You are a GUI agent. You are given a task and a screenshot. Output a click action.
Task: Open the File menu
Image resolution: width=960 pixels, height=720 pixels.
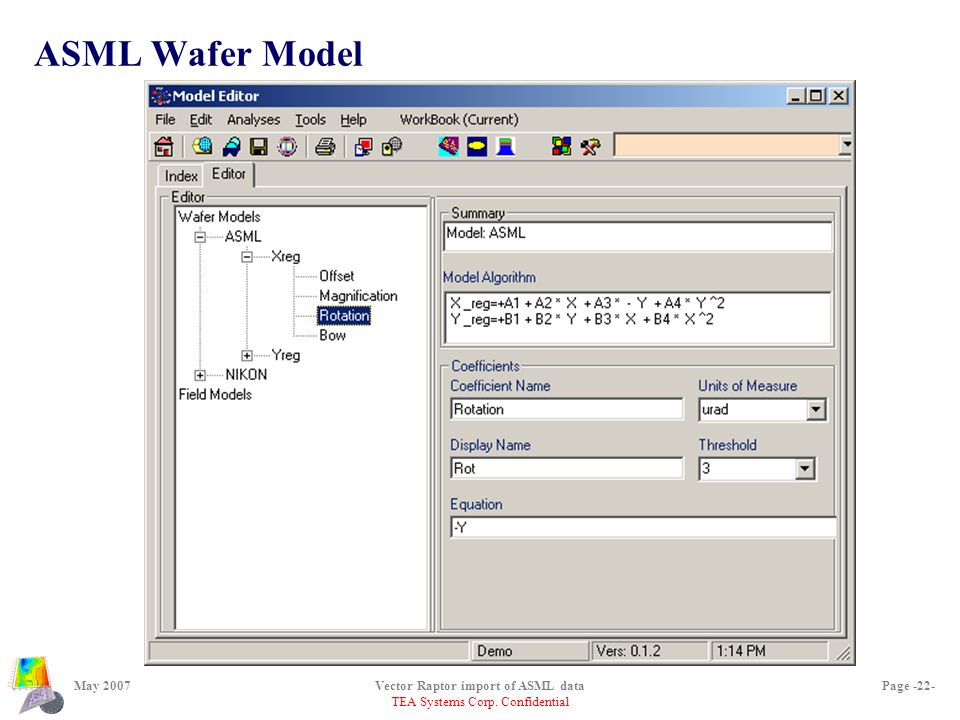tap(165, 119)
